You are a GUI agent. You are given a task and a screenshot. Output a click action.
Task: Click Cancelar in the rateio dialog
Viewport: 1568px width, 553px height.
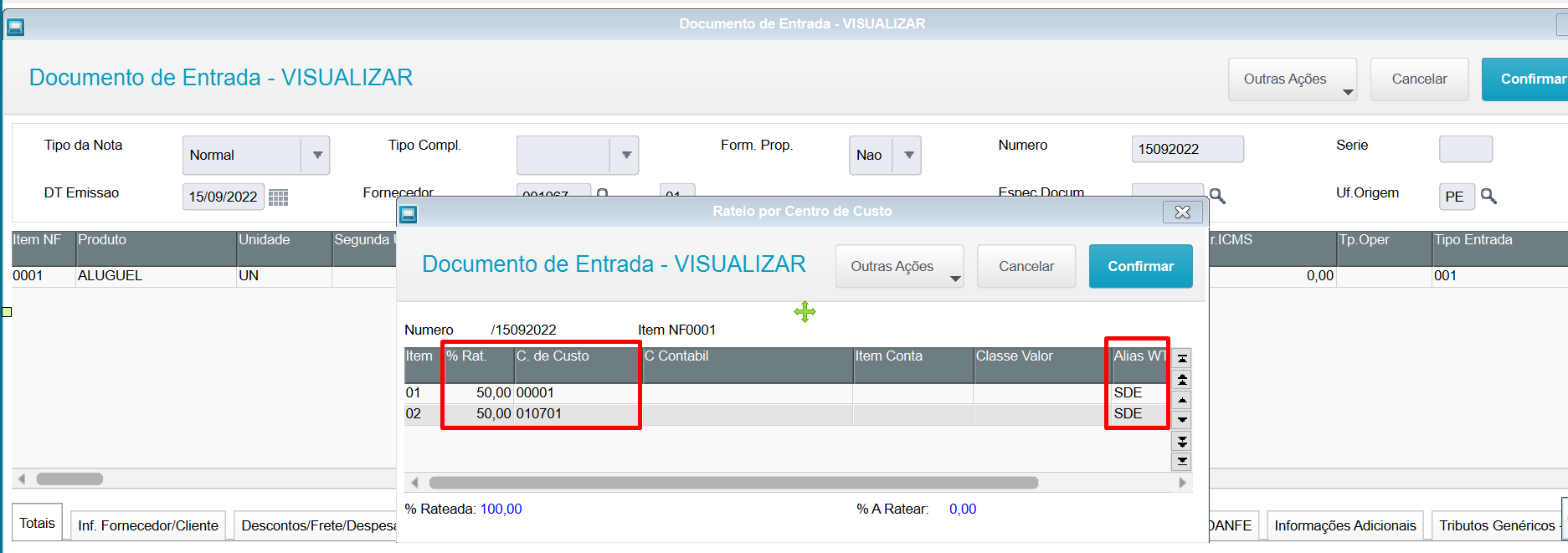[1026, 266]
